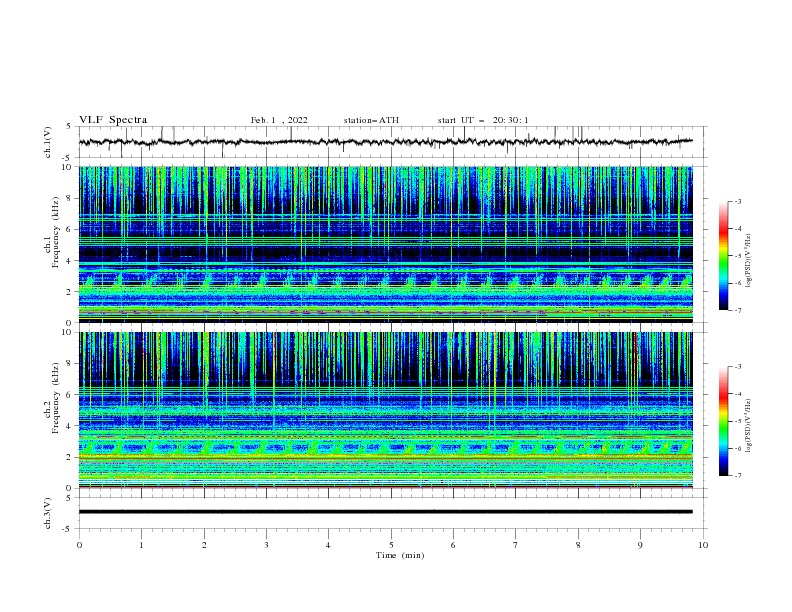Click the "ch.3(V)" axis label
Screen dimensions: 792x612
click(x=48, y=513)
